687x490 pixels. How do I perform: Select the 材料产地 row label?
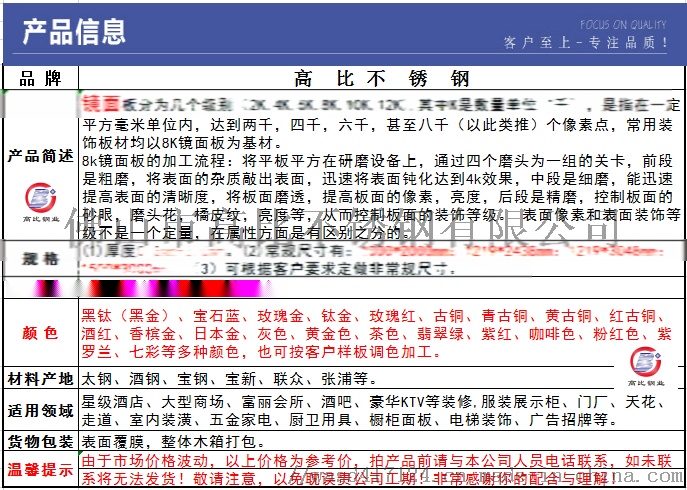[41, 379]
